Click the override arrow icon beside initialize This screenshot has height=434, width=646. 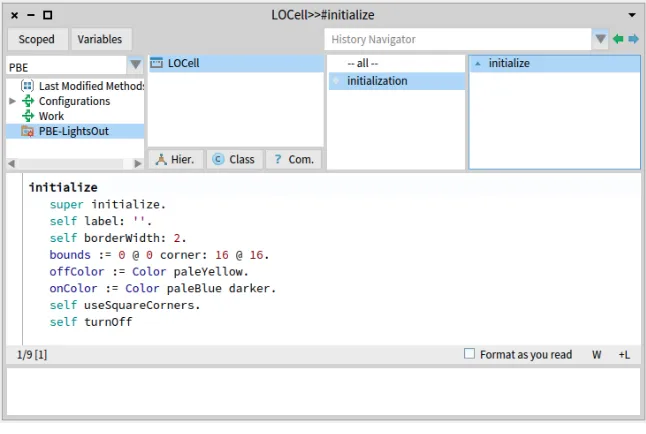[x=478, y=64]
